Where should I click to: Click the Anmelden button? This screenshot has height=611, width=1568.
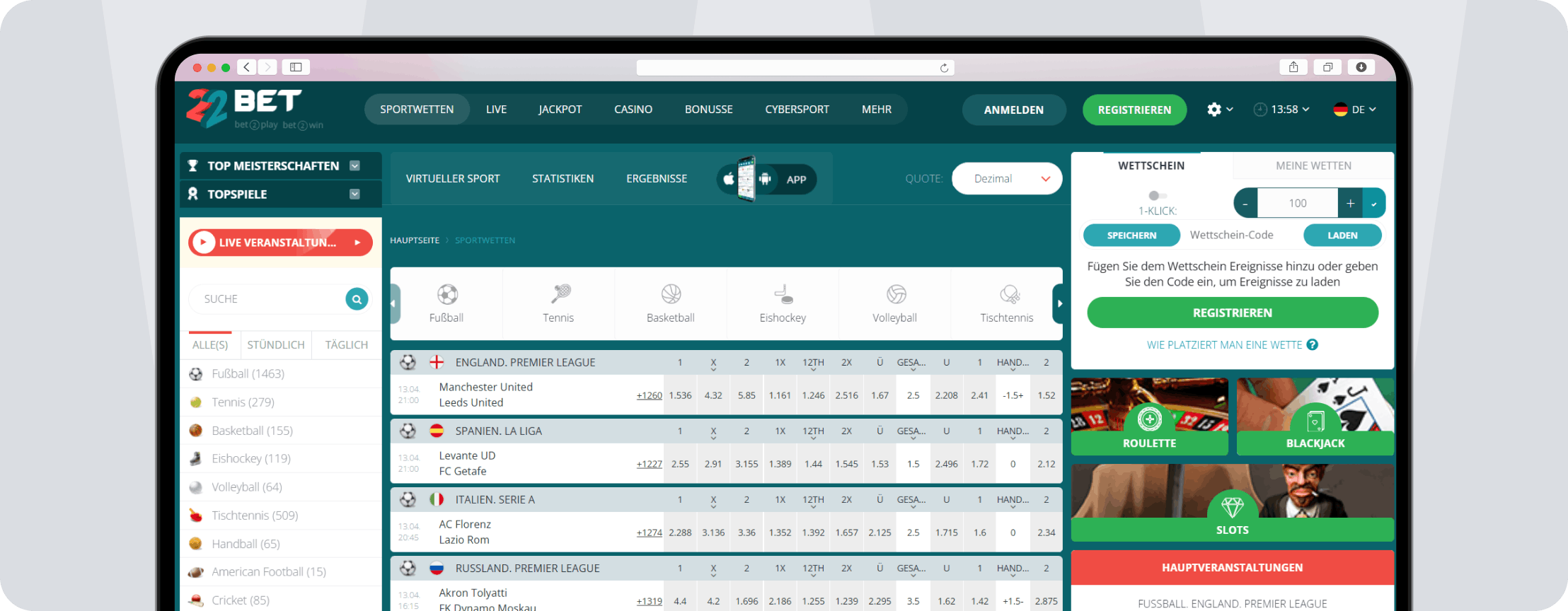click(x=1013, y=110)
